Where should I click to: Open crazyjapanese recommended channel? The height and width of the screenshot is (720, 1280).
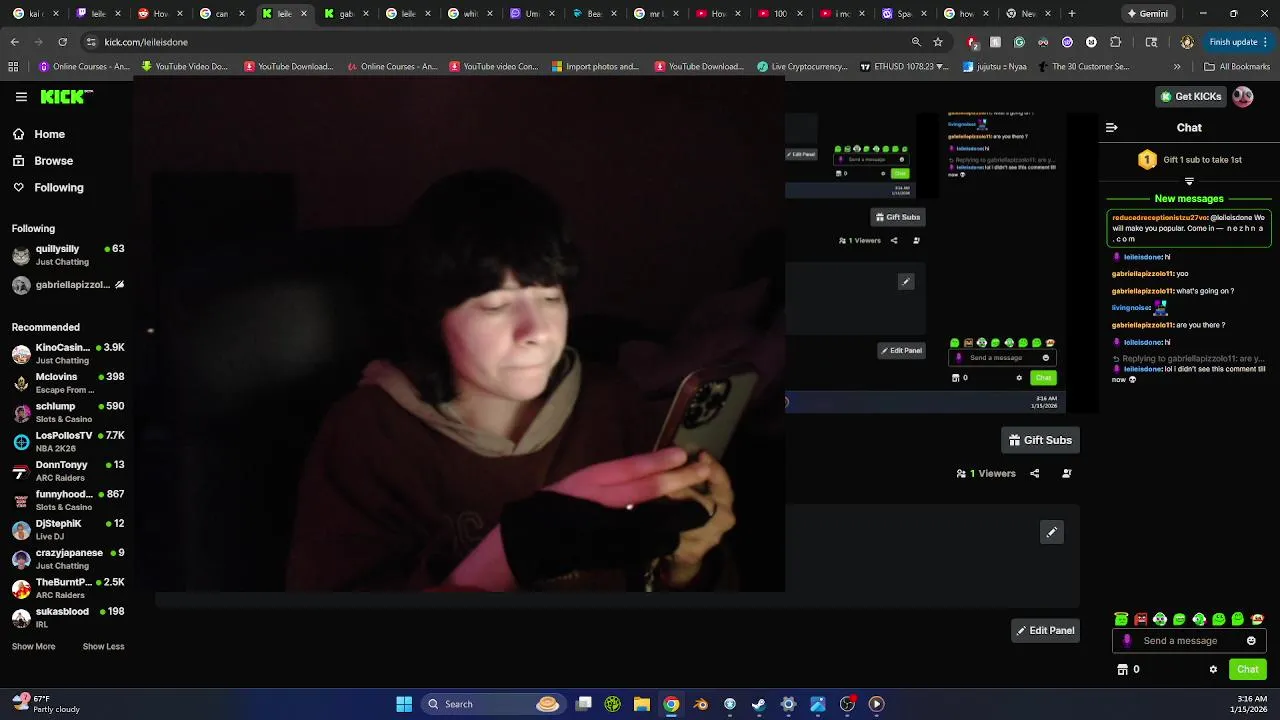click(68, 558)
